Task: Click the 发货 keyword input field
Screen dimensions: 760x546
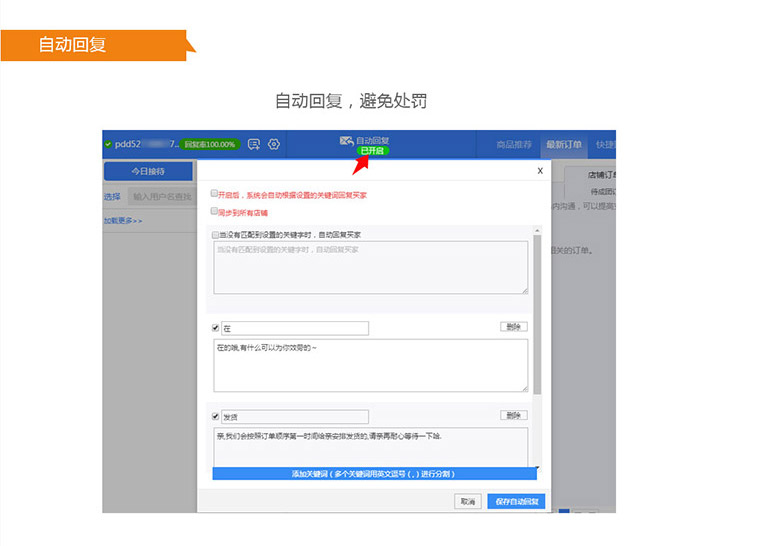Action: pos(295,417)
